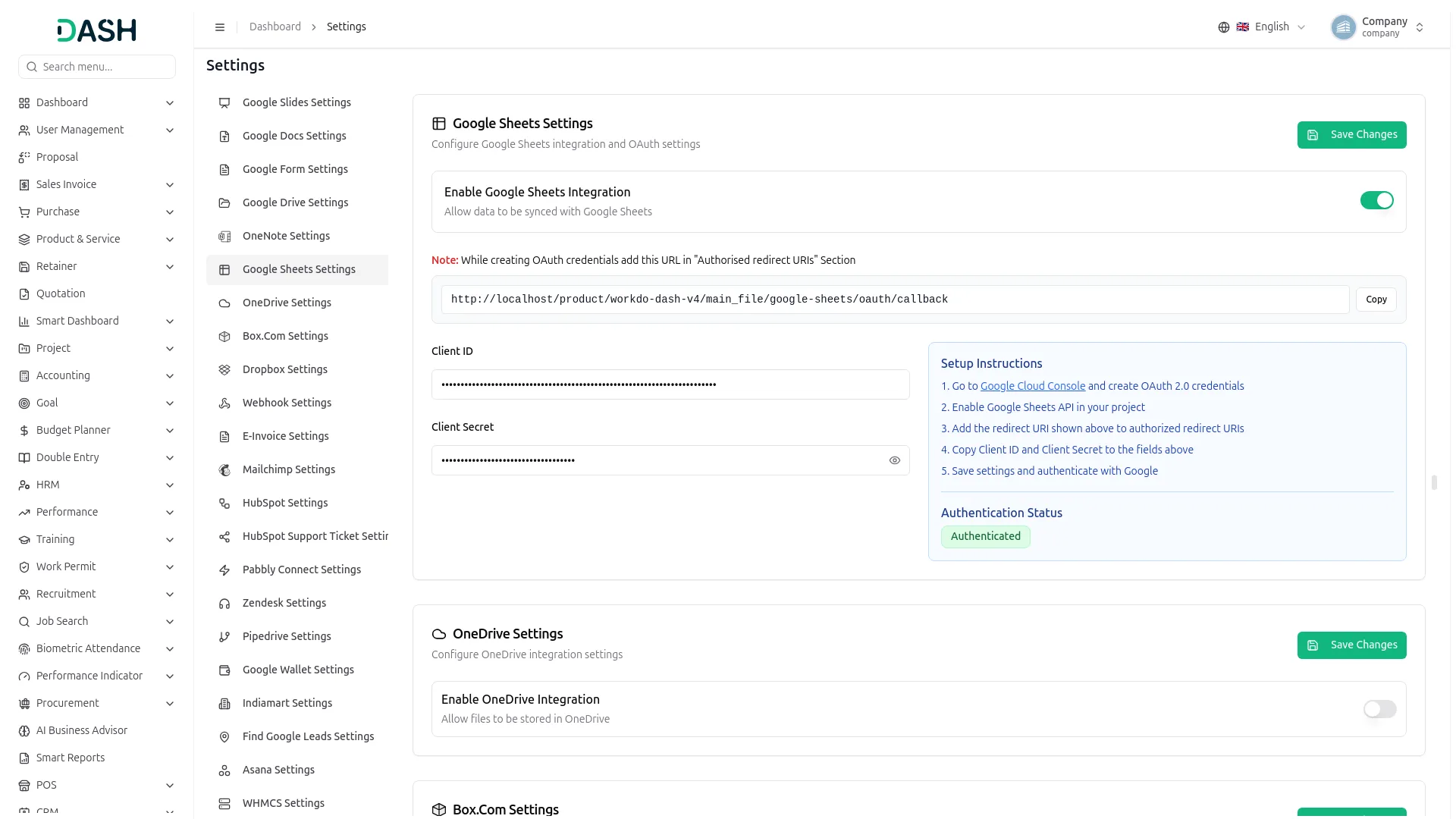Expand the User Management menu chevron
Viewport: 1456px width, 819px height.
(x=170, y=130)
